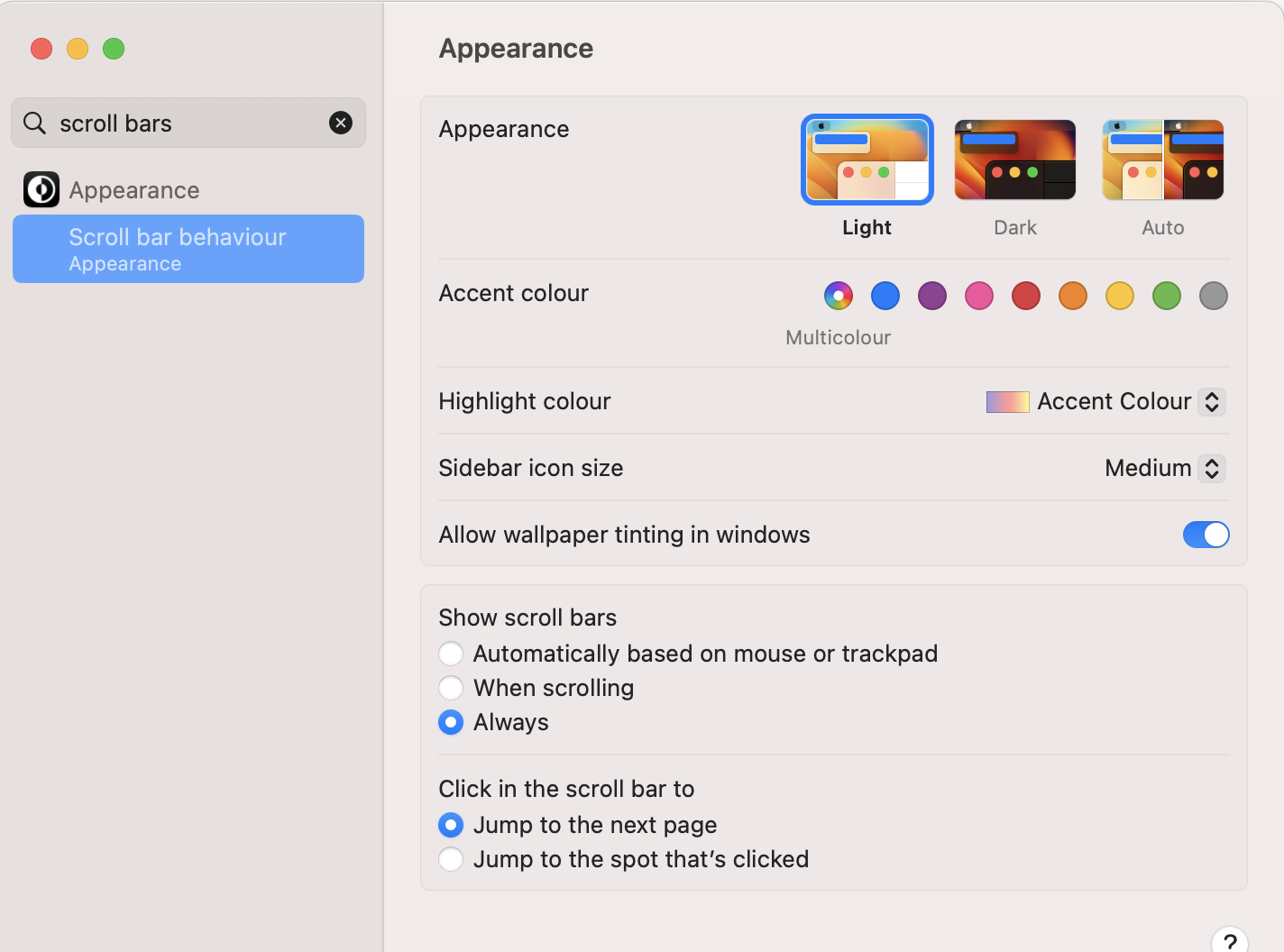Choose 'Jump to the spot that's clicked'
The image size is (1284, 952).
[x=451, y=859]
